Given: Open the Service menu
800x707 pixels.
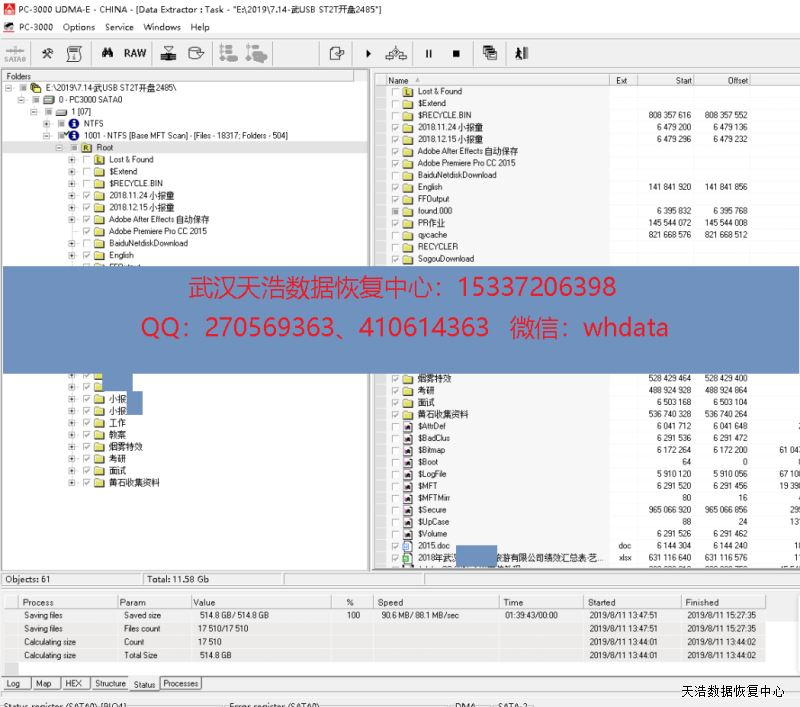Looking at the screenshot, I should pos(119,27).
